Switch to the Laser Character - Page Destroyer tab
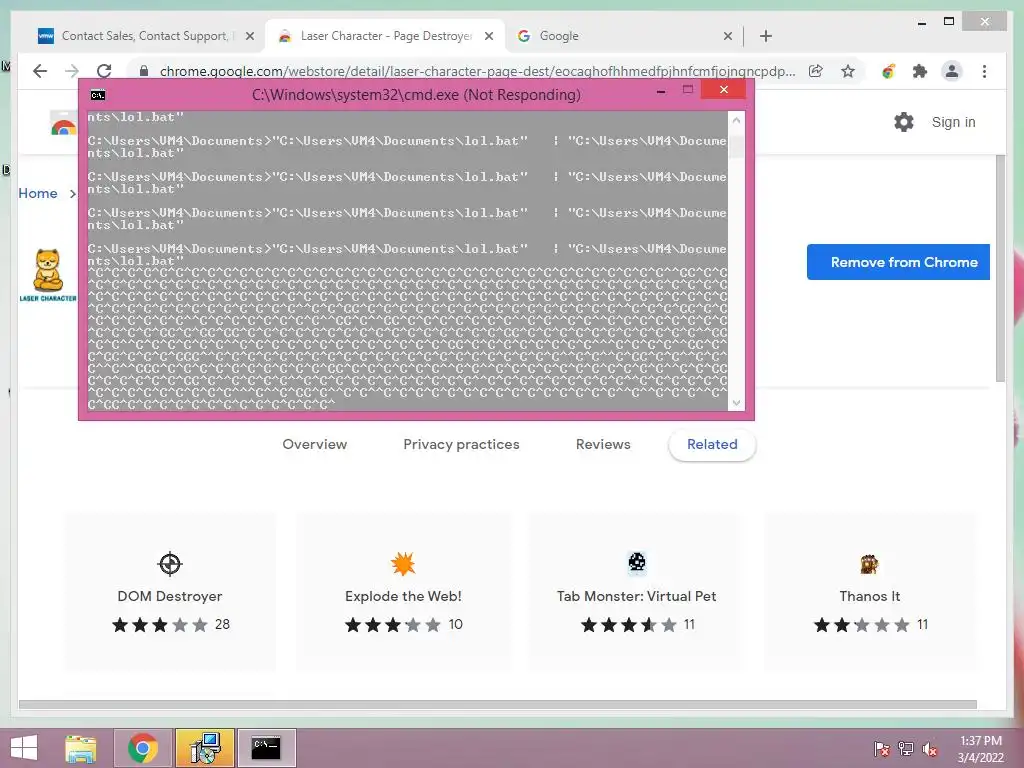The width and height of the screenshot is (1024, 768). 385,36
